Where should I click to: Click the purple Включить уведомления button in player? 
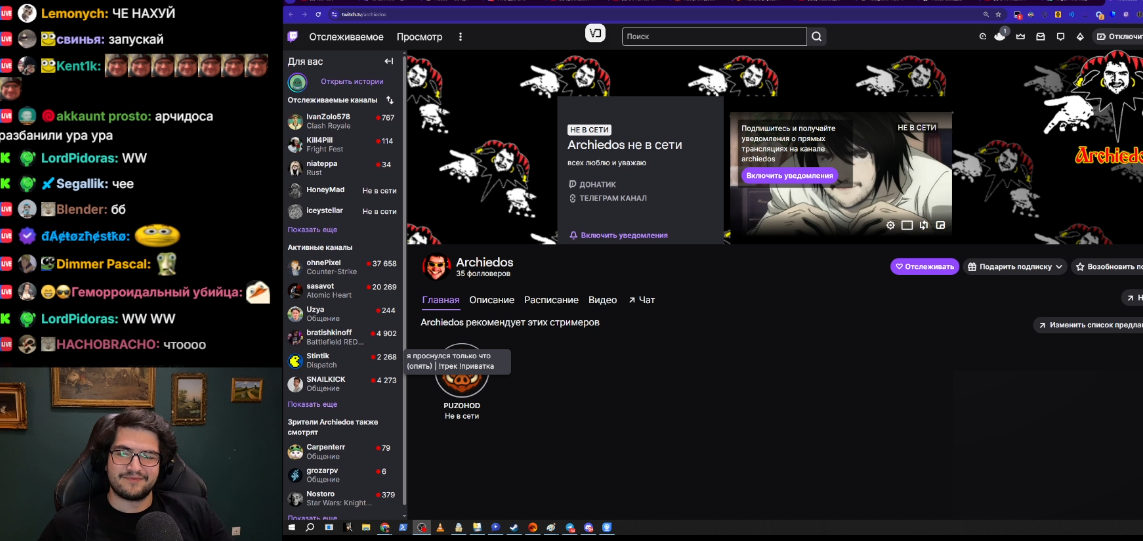pyautogui.click(x=789, y=176)
